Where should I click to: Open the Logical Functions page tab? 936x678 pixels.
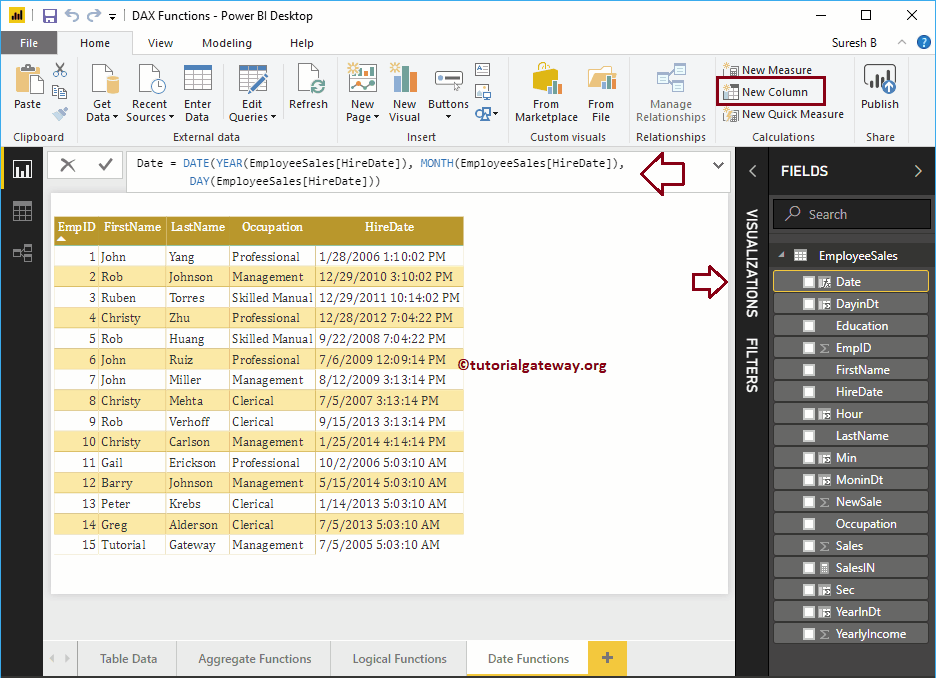[398, 658]
